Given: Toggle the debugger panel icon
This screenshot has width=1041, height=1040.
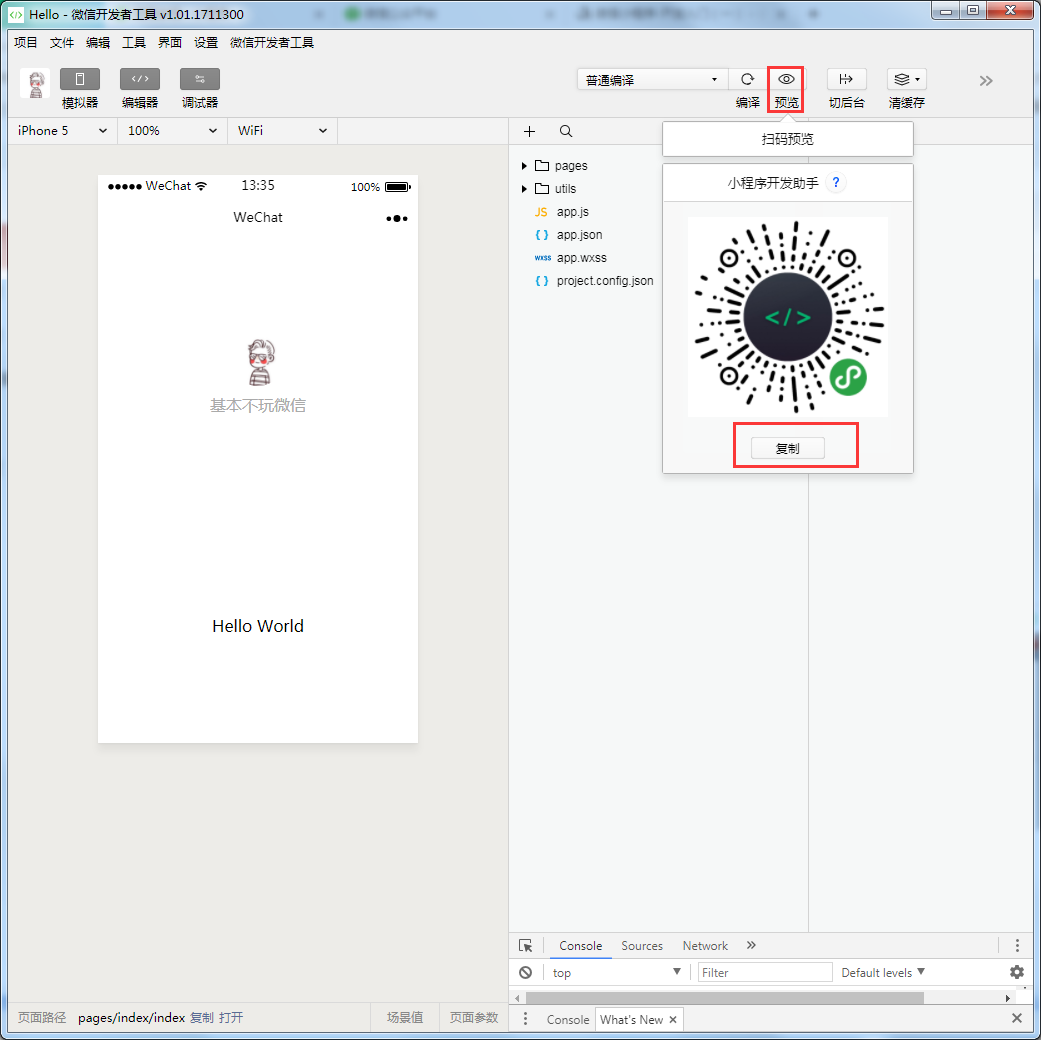Looking at the screenshot, I should click(x=200, y=79).
